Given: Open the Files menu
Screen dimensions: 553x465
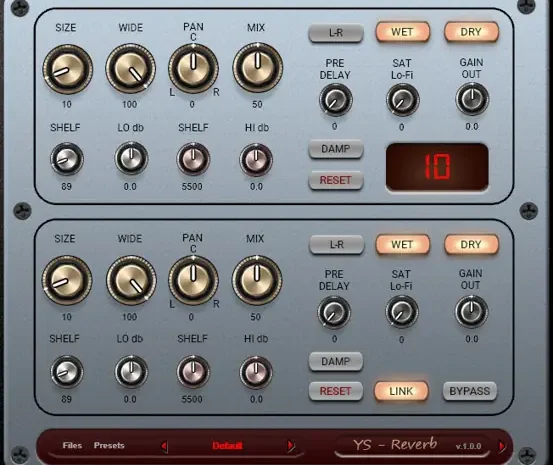Looking at the screenshot, I should (x=72, y=446).
